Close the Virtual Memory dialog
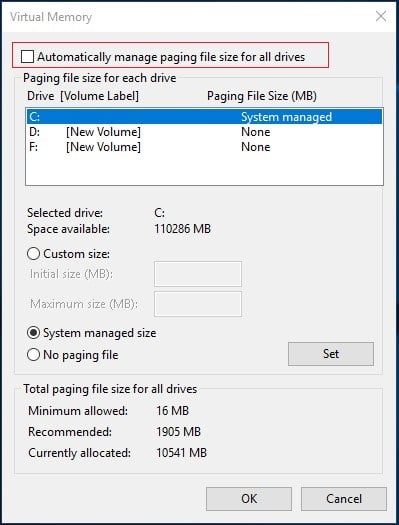The height and width of the screenshot is (525, 399). click(381, 16)
